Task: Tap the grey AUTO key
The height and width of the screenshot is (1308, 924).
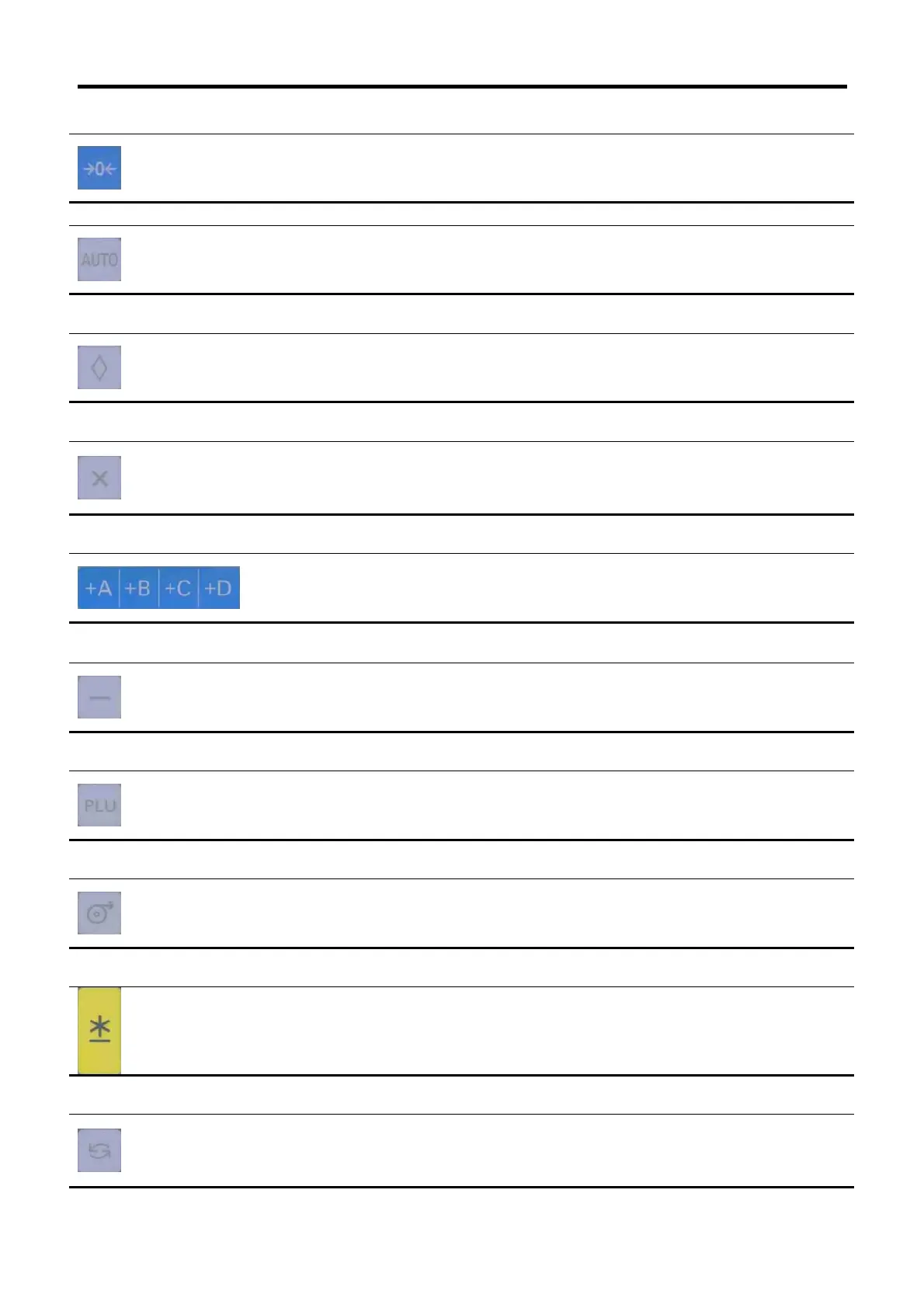Action: click(99, 259)
